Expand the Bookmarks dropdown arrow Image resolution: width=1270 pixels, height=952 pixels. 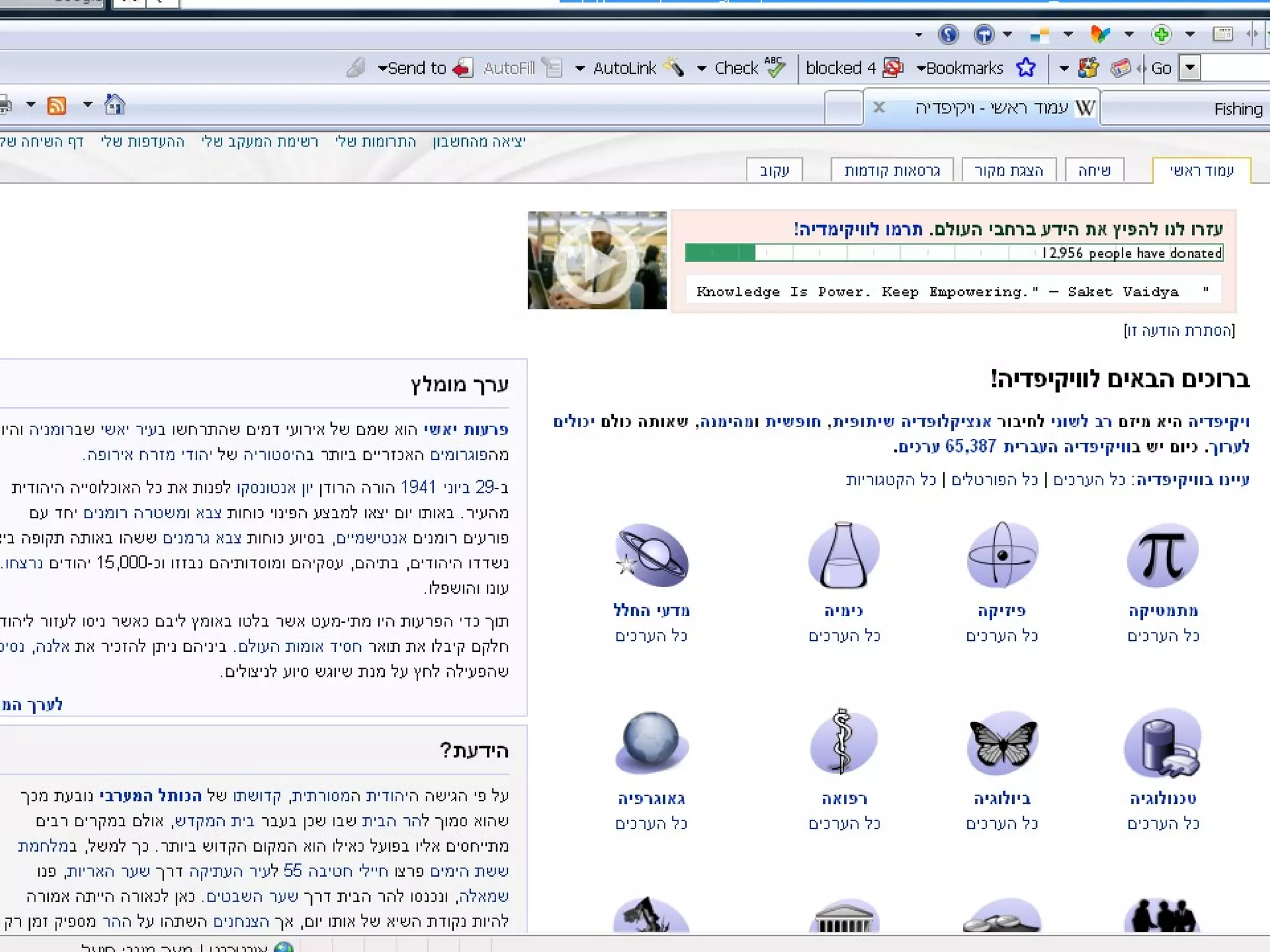pyautogui.click(x=921, y=68)
